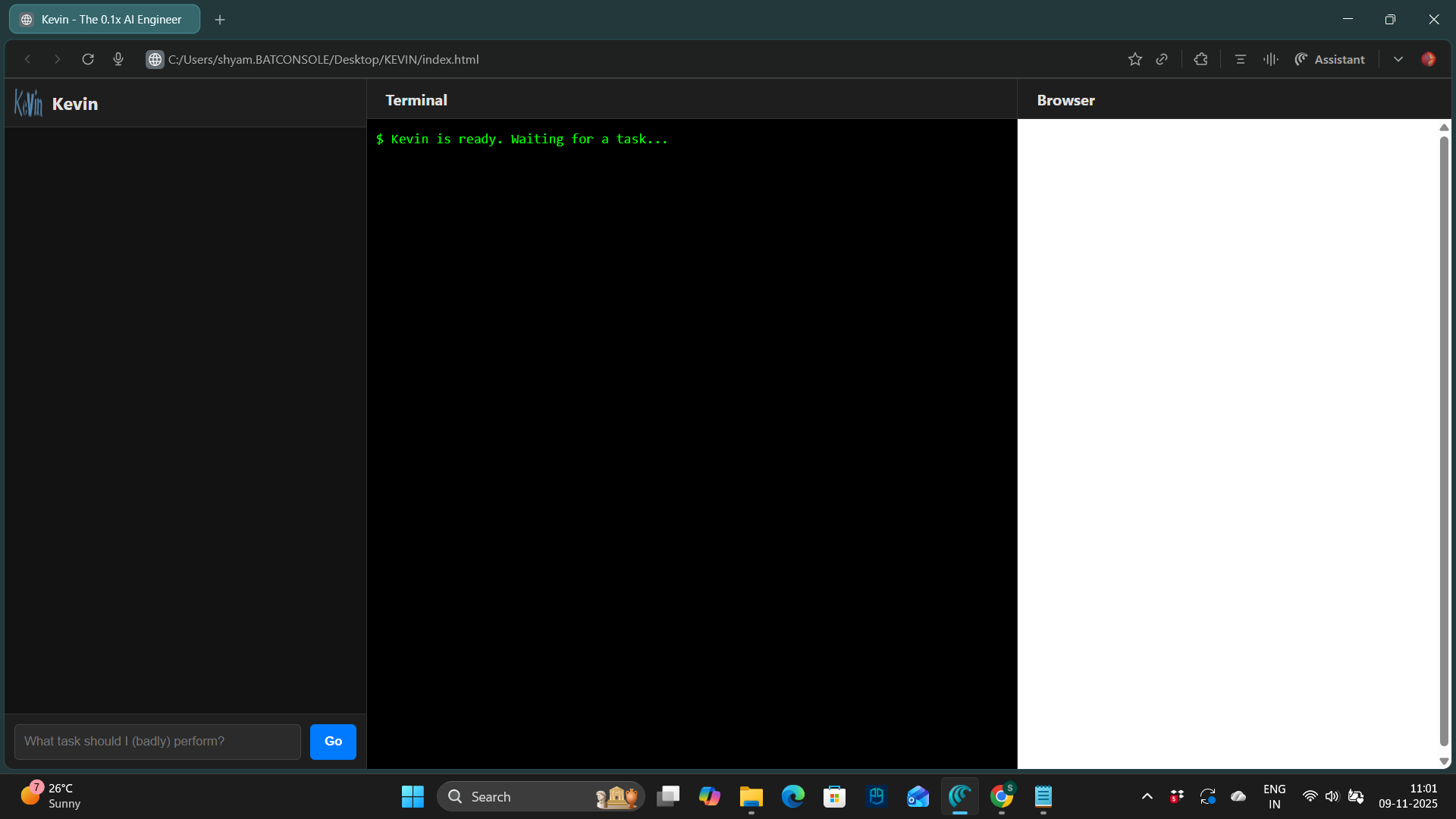Click the copy link icon
Image resolution: width=1456 pixels, height=819 pixels.
[x=1162, y=59]
